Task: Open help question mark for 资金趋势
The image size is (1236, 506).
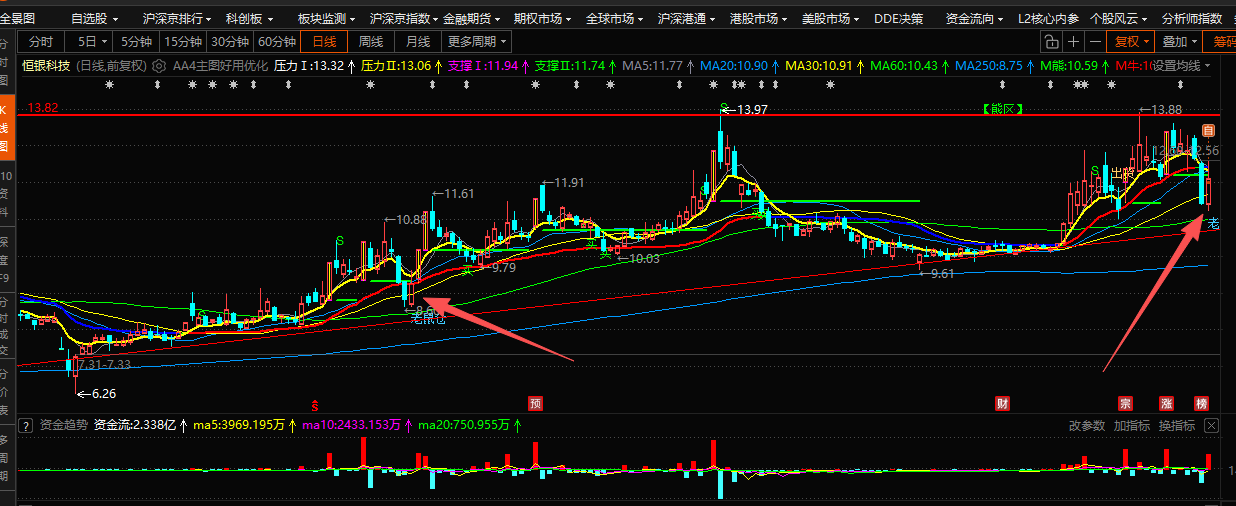Action: (26, 425)
